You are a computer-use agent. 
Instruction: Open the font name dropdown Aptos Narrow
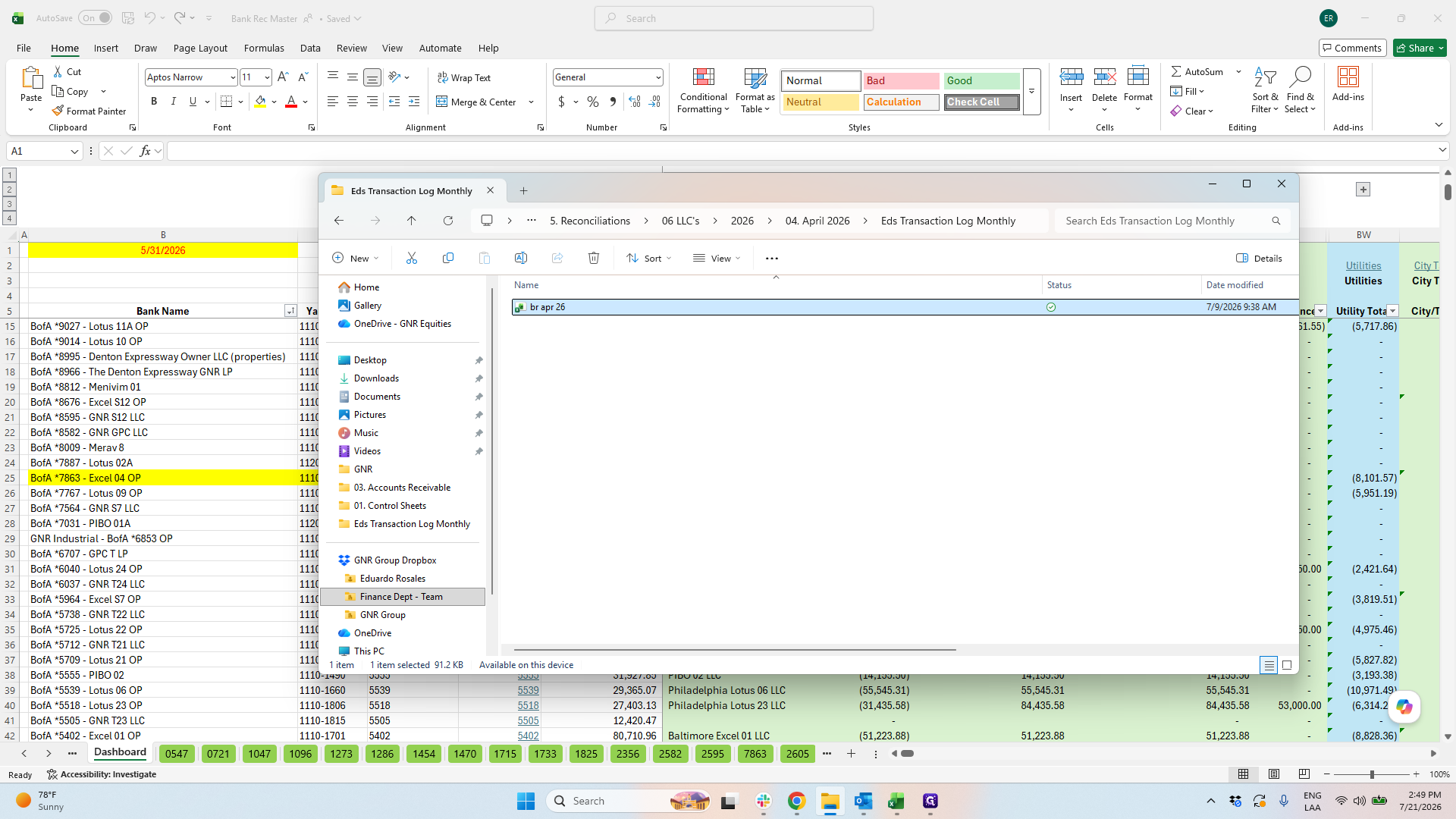point(233,77)
